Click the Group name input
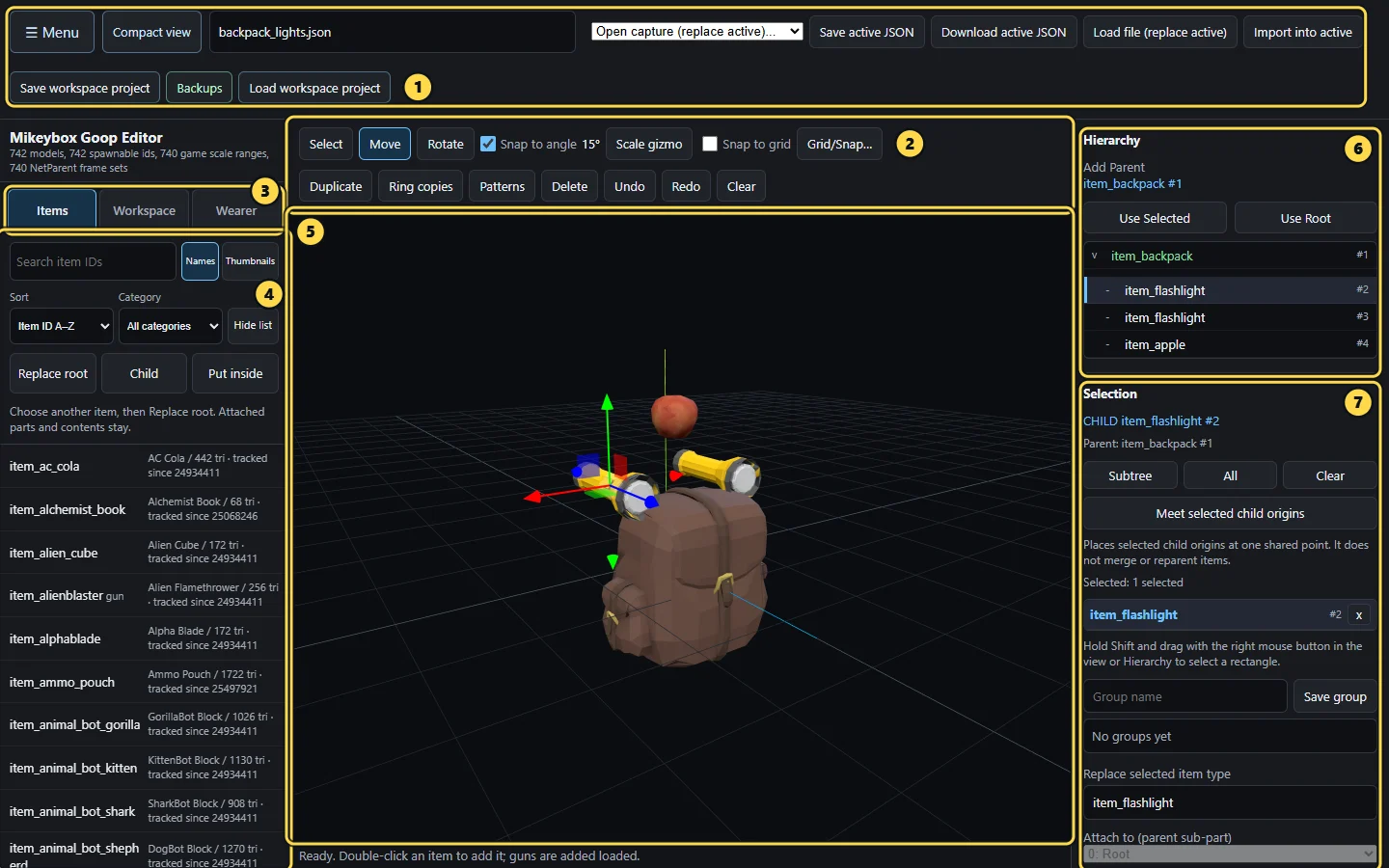This screenshot has width=1389, height=868. point(1185,696)
